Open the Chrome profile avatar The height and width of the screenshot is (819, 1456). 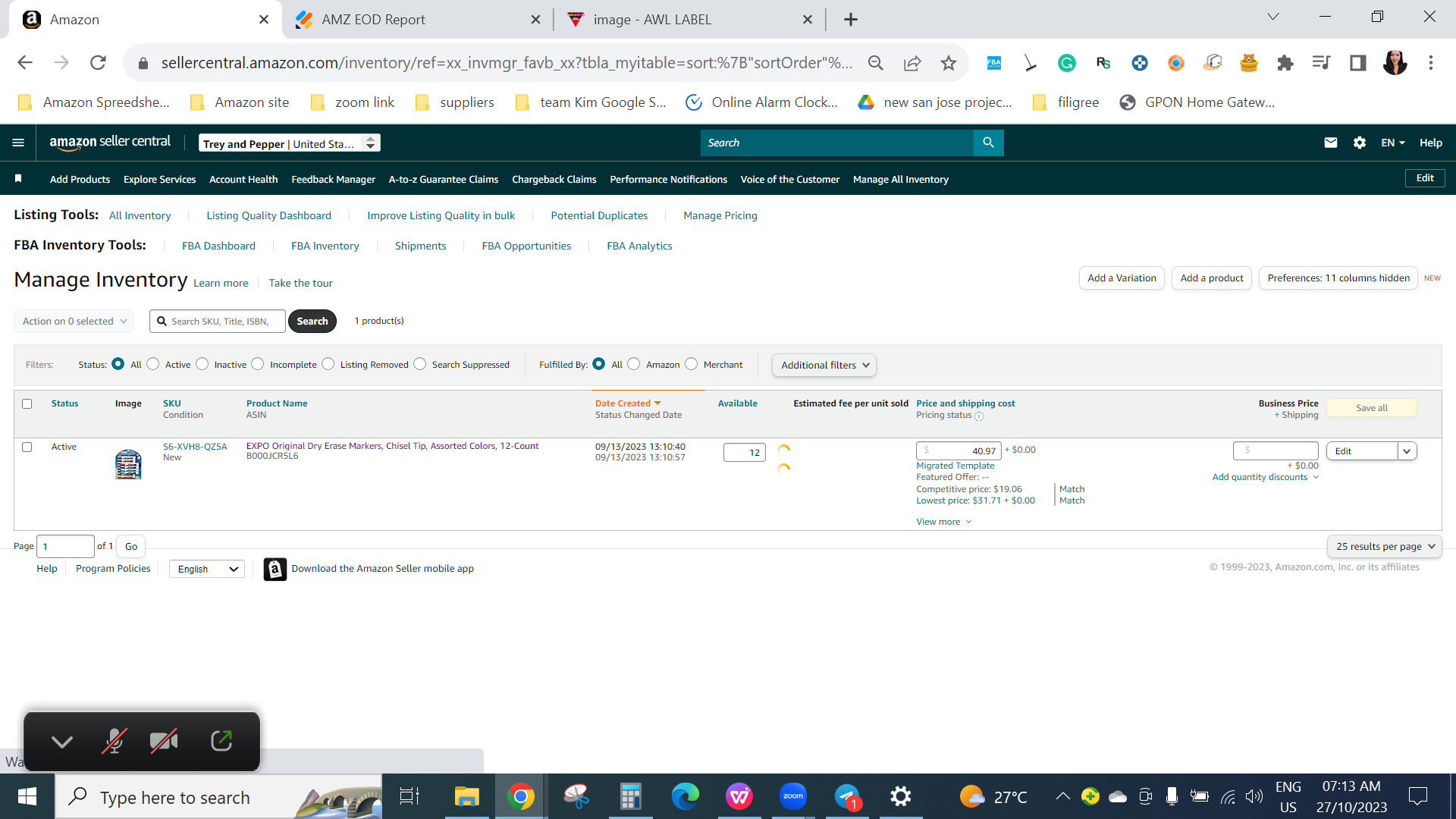pyautogui.click(x=1395, y=63)
